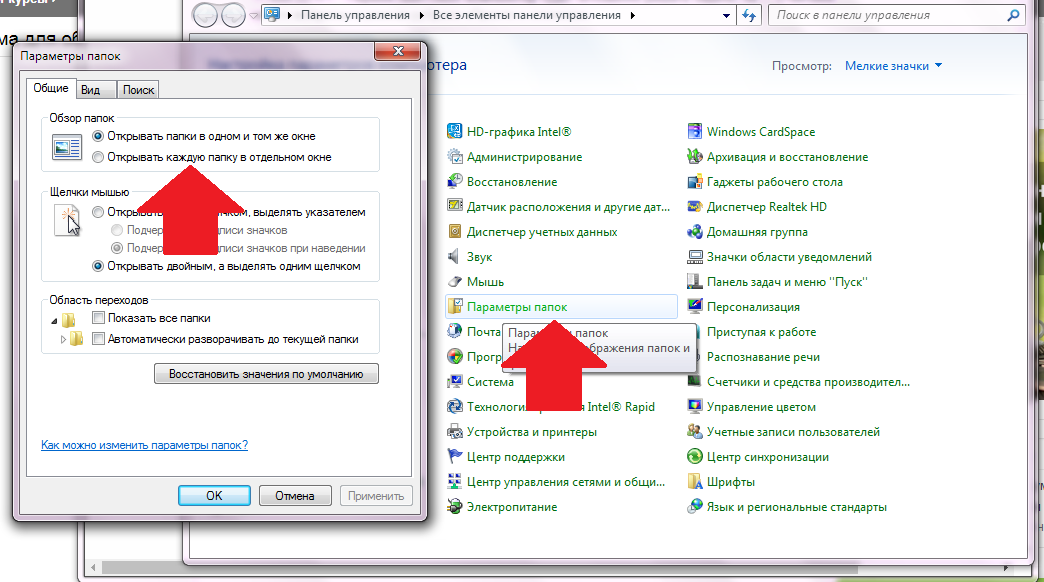Click the Параметры папок folder icon

click(x=455, y=306)
